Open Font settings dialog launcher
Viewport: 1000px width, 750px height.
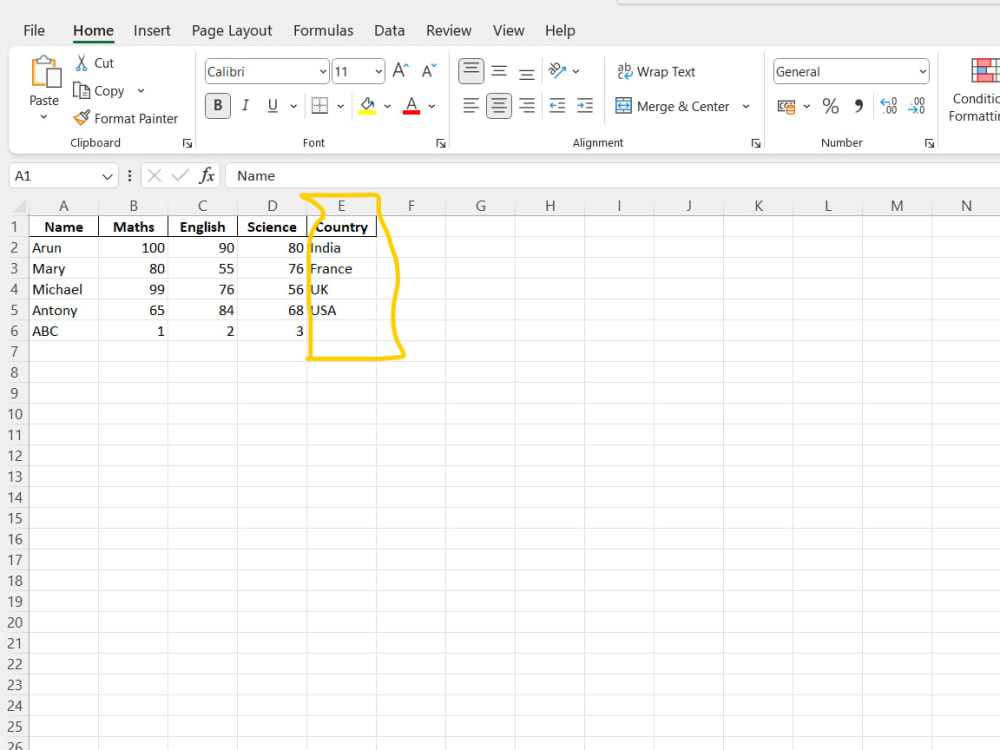click(440, 143)
